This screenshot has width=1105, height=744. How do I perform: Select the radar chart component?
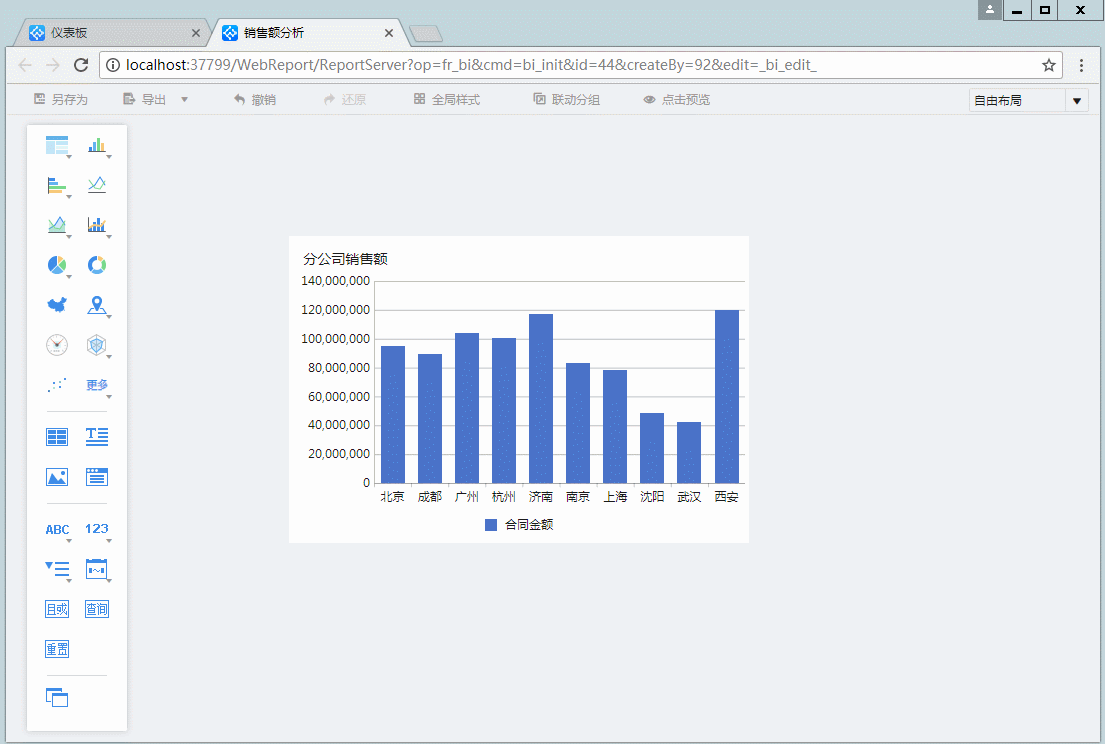97,345
